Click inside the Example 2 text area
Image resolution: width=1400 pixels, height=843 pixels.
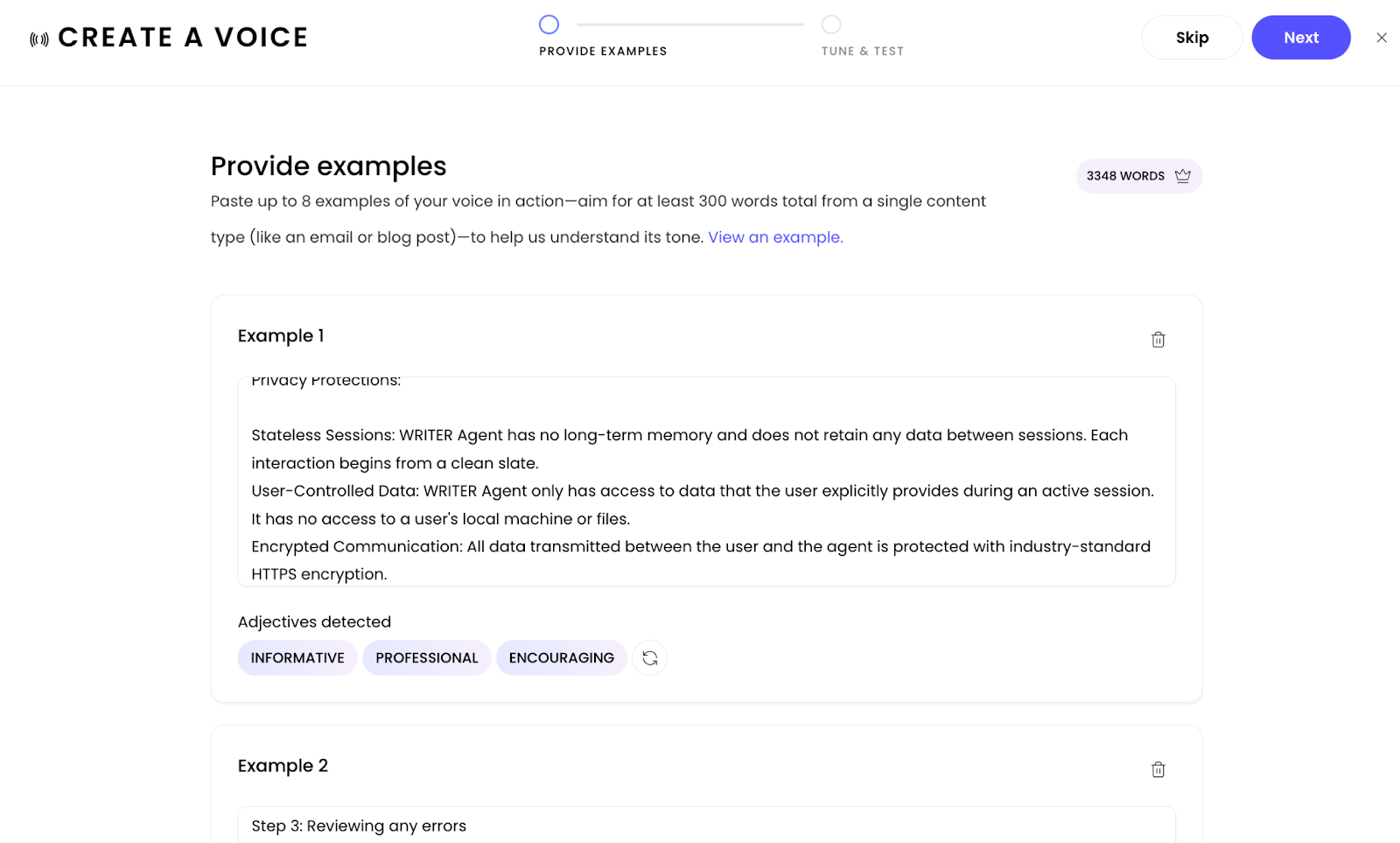tap(705, 825)
